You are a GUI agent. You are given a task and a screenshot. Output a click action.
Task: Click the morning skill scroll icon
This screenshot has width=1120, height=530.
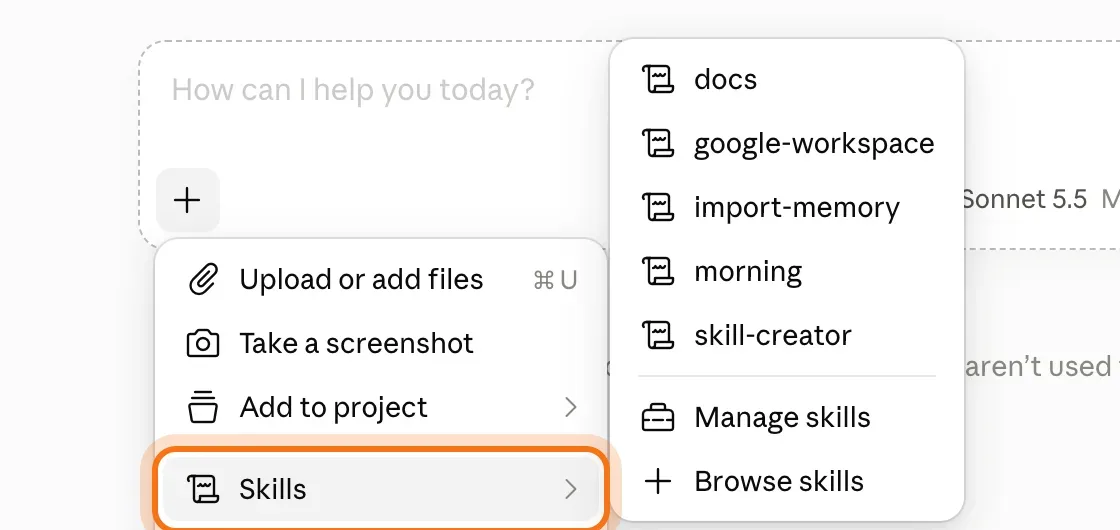coord(657,272)
